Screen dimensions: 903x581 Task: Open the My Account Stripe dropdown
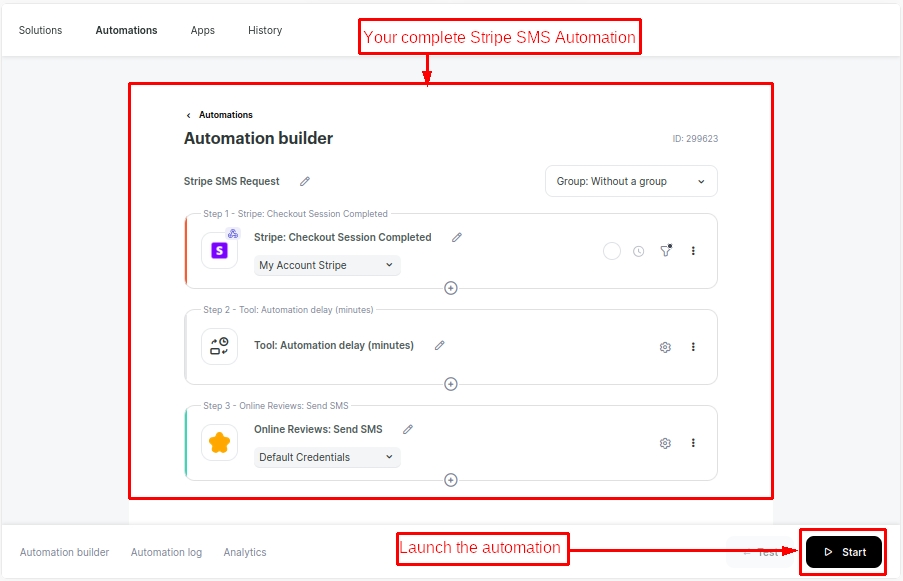(327, 266)
